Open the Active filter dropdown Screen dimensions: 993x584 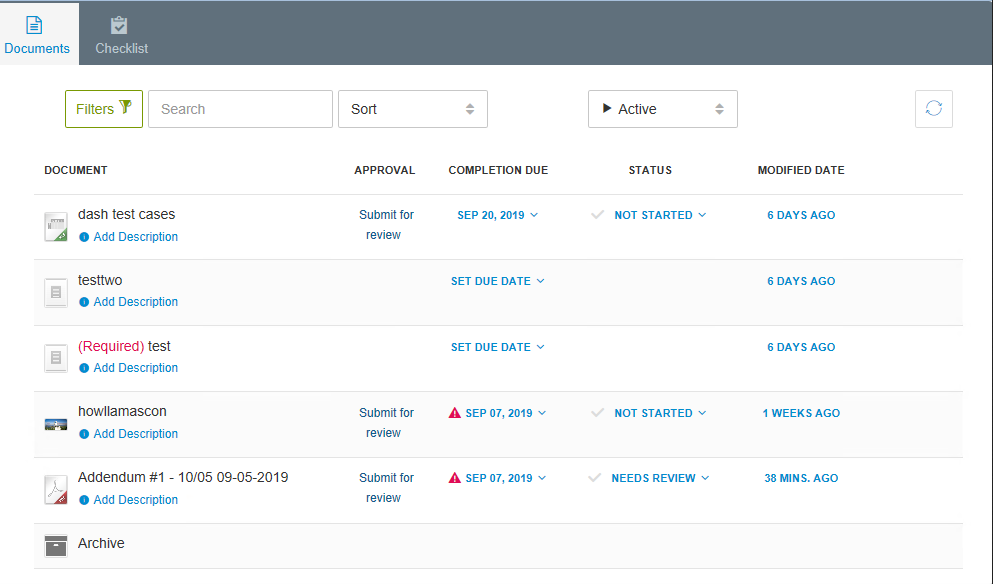662,108
